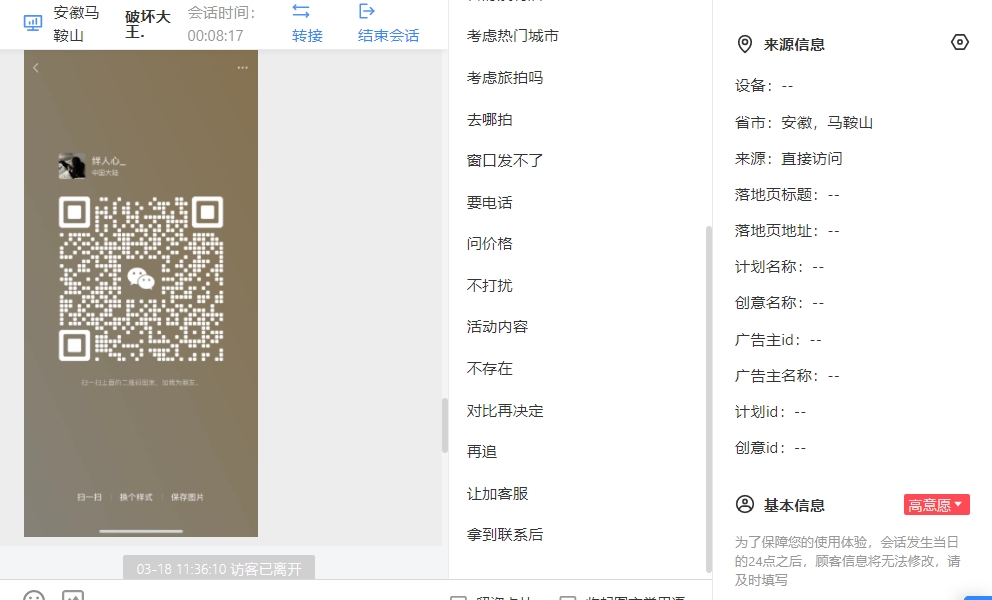This screenshot has height=600, width=992.
Task: Select quick reply 窗口发不了
Action: (x=505, y=161)
